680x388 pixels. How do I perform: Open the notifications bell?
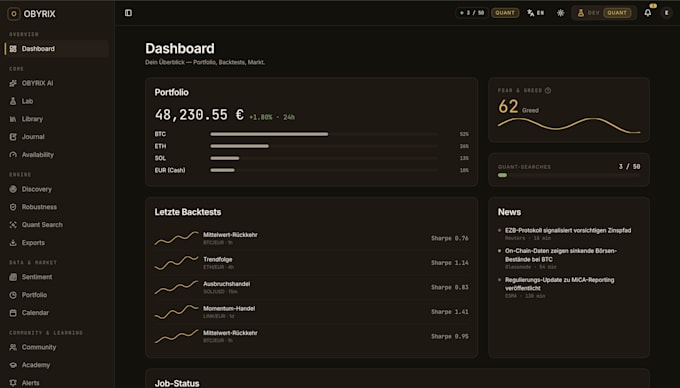[647, 13]
